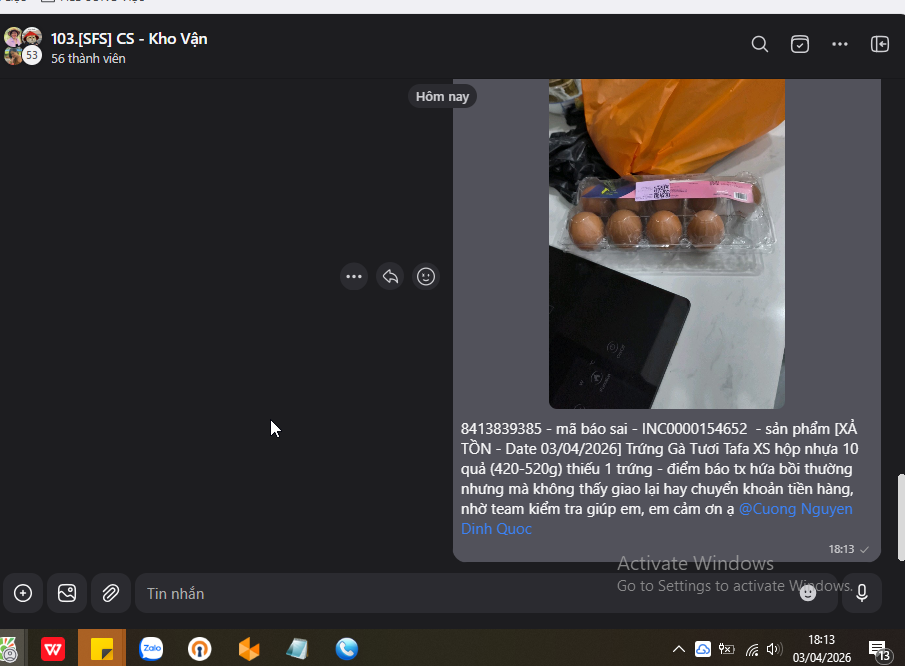Click the group name 103.[SFS] CS - Kho Vận
Viewport: 905px width, 666px height.
129,39
